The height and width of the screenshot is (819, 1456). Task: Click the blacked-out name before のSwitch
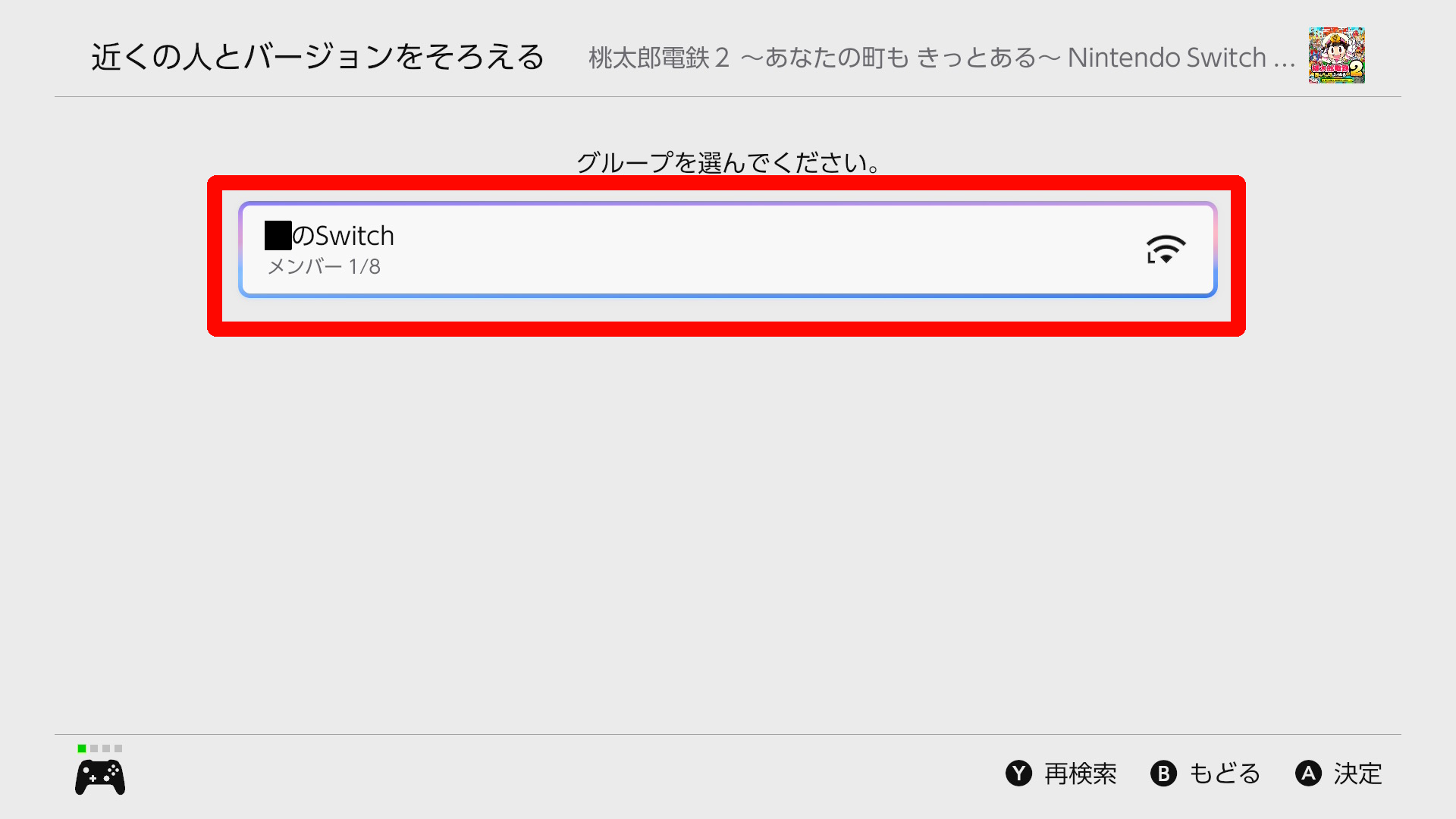tap(278, 236)
